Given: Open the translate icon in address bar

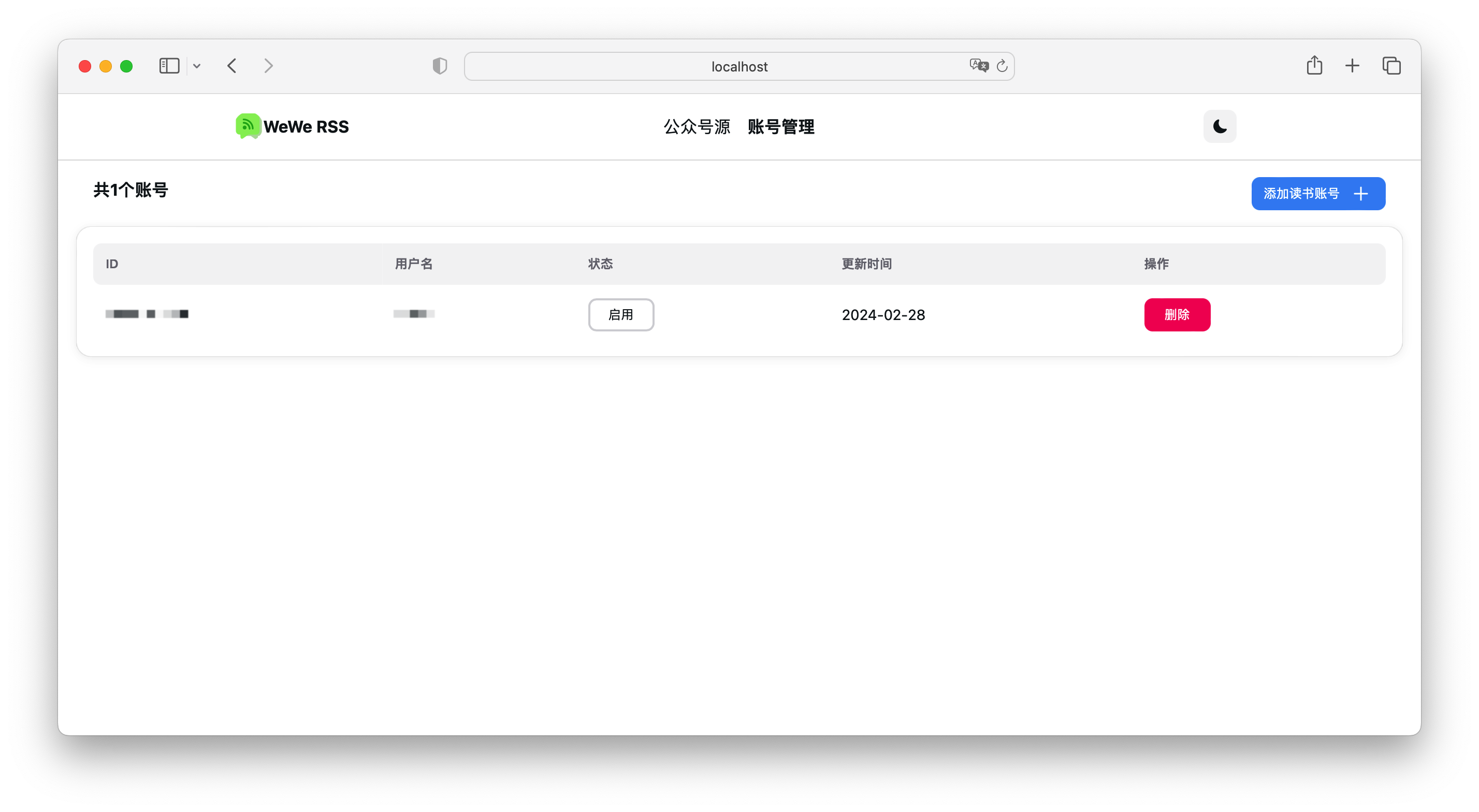Looking at the screenshot, I should [x=978, y=65].
